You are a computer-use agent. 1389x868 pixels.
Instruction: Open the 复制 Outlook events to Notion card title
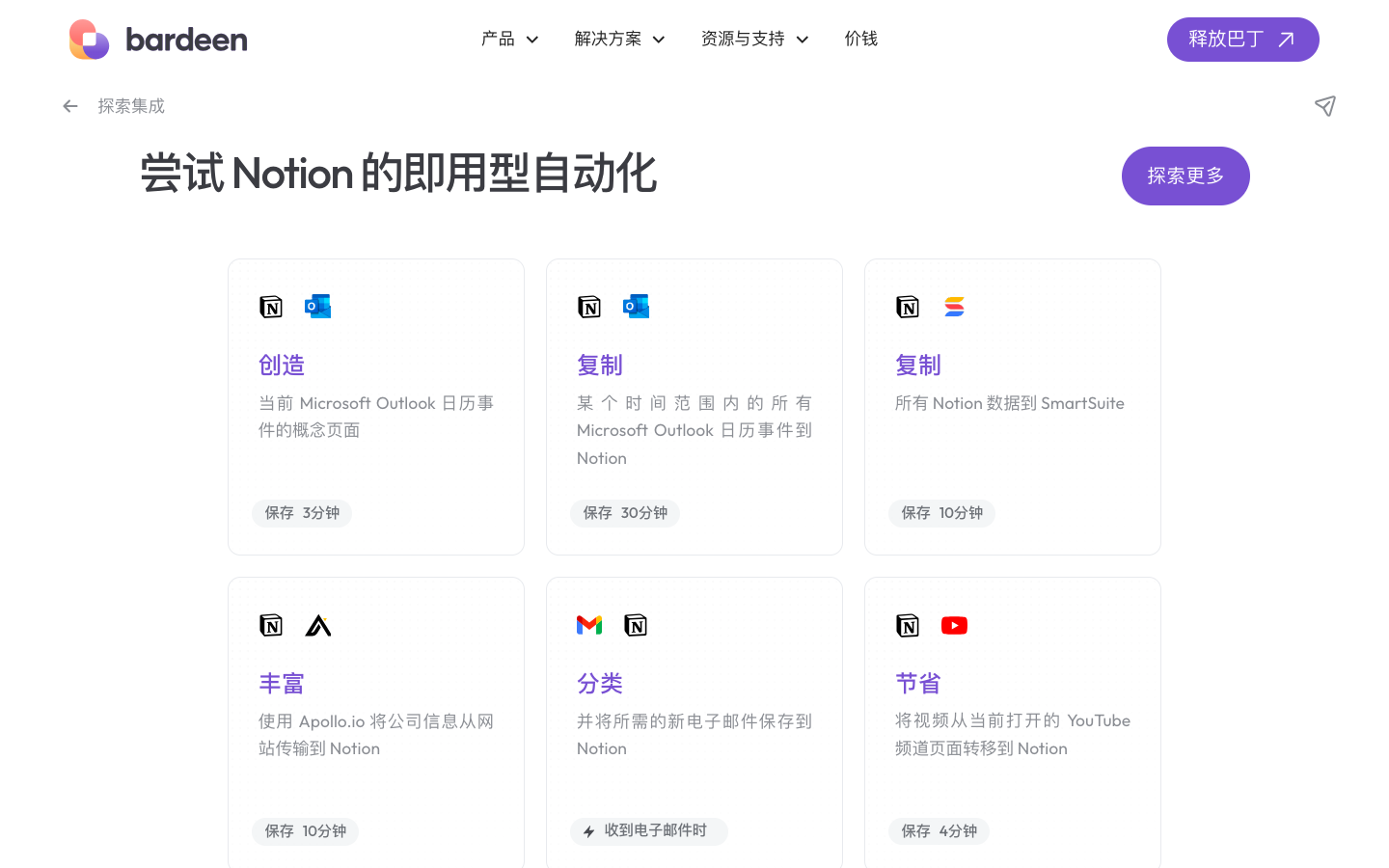click(600, 366)
